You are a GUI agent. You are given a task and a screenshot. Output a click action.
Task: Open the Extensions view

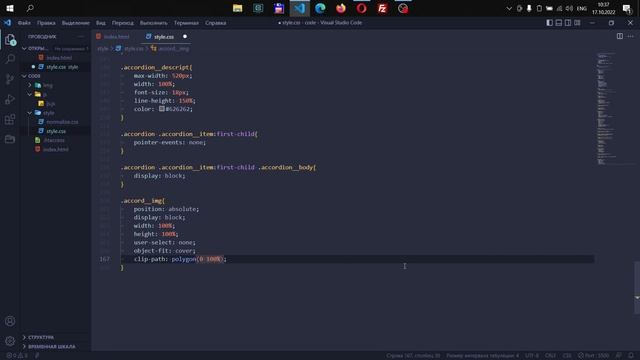click(10, 119)
